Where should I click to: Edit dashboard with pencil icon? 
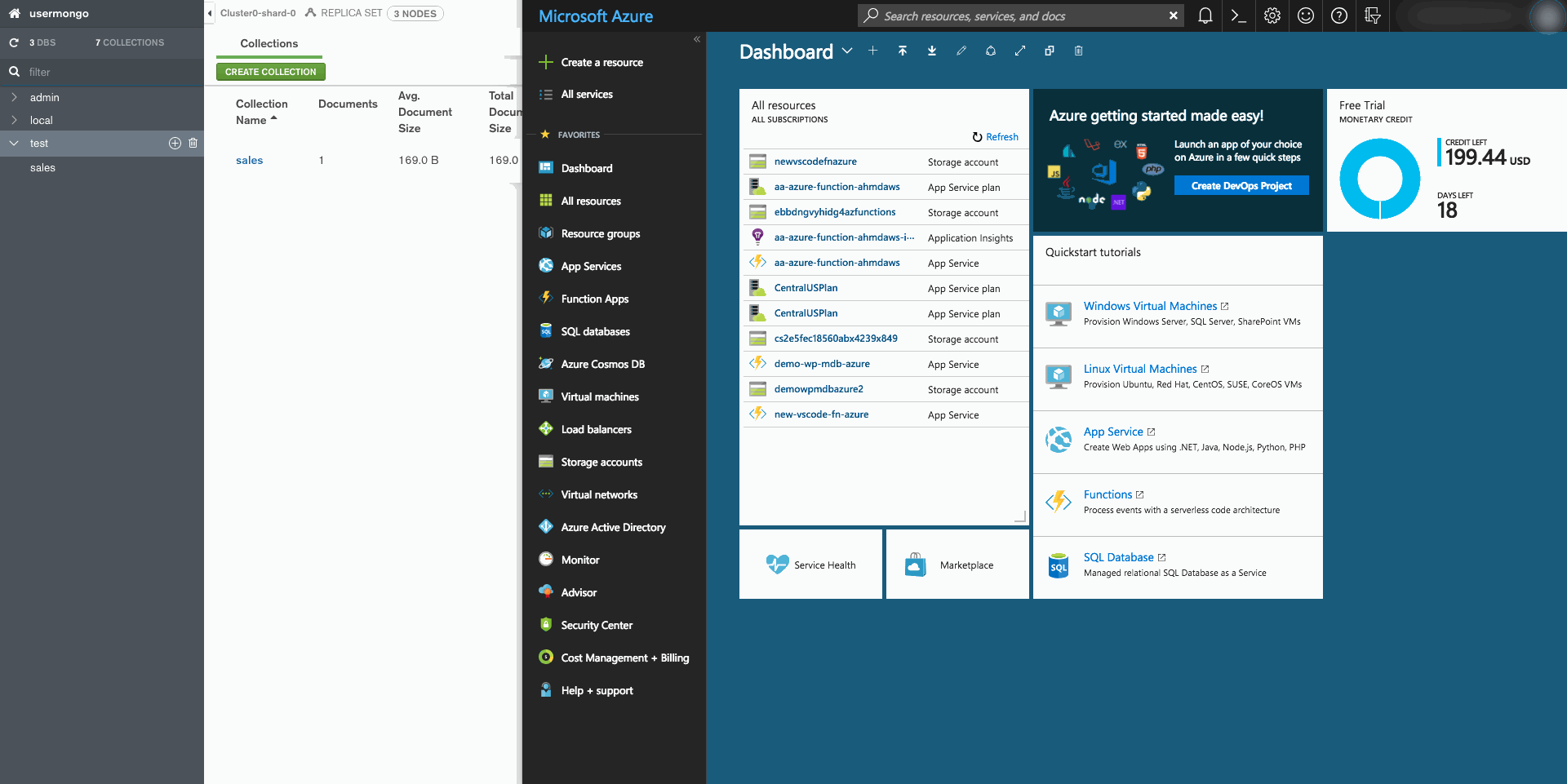click(961, 51)
